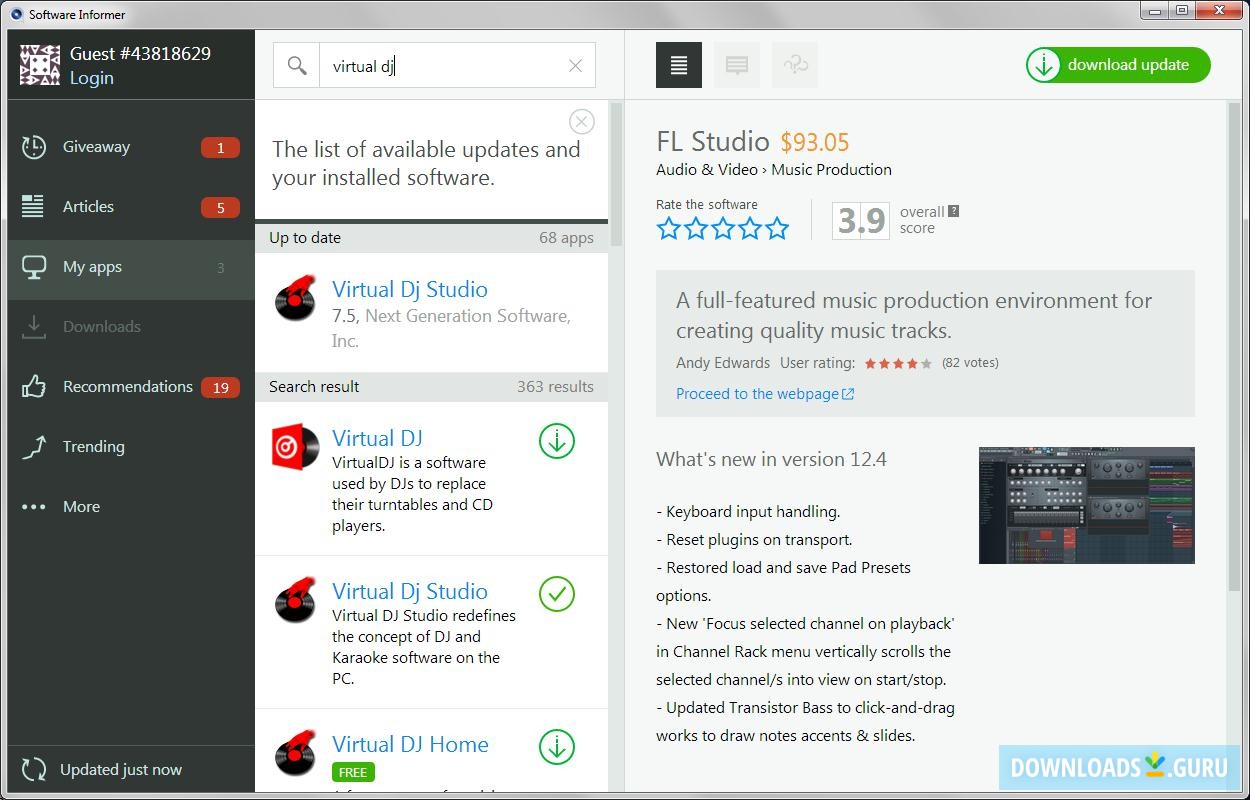The width and height of the screenshot is (1250, 800).
Task: Click the Software Informer title bar icon
Action: pyautogui.click(x=16, y=14)
